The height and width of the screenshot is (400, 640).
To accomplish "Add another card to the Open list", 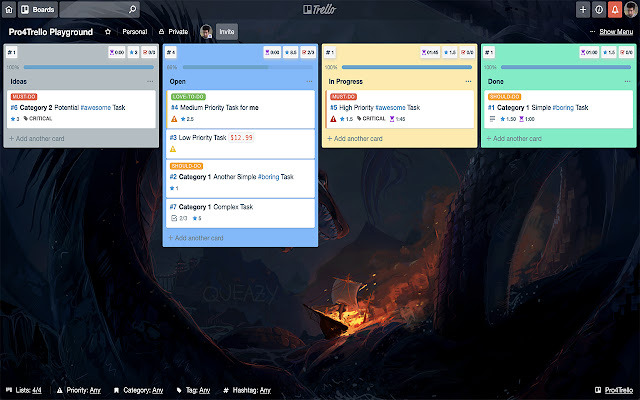I will pyautogui.click(x=196, y=238).
